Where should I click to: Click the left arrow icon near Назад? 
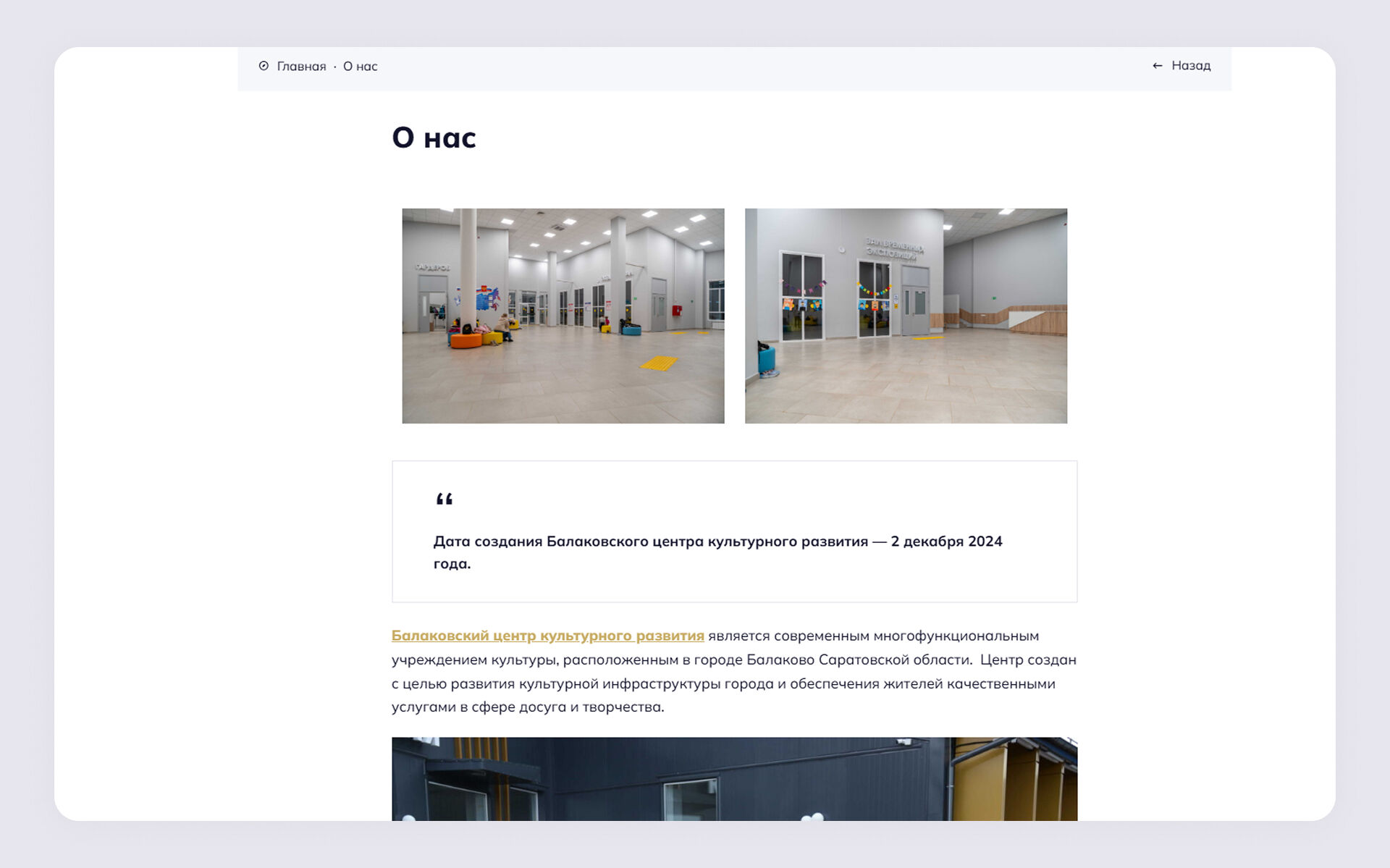[1157, 66]
